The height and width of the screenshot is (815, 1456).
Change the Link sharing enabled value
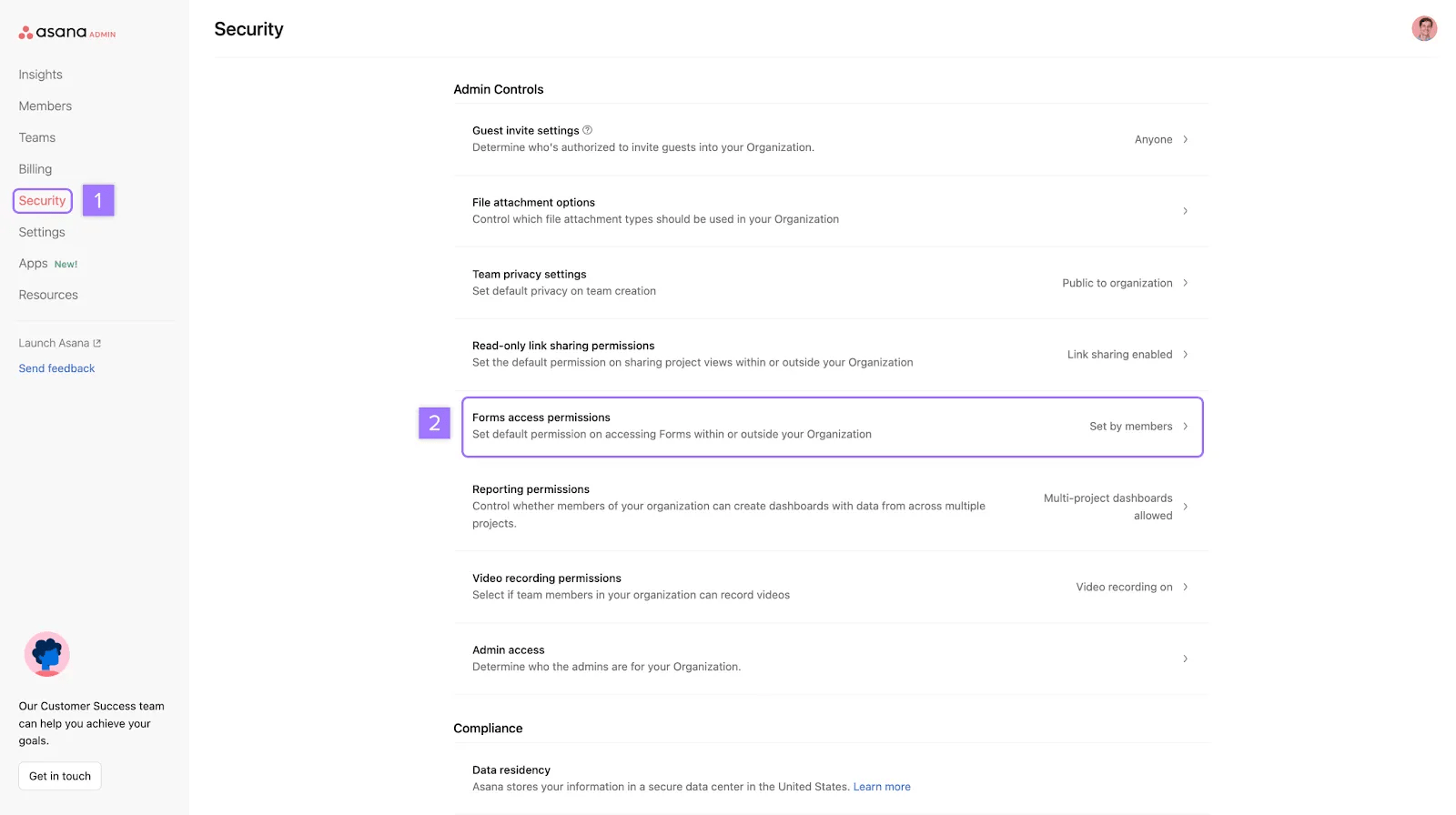(x=1119, y=355)
